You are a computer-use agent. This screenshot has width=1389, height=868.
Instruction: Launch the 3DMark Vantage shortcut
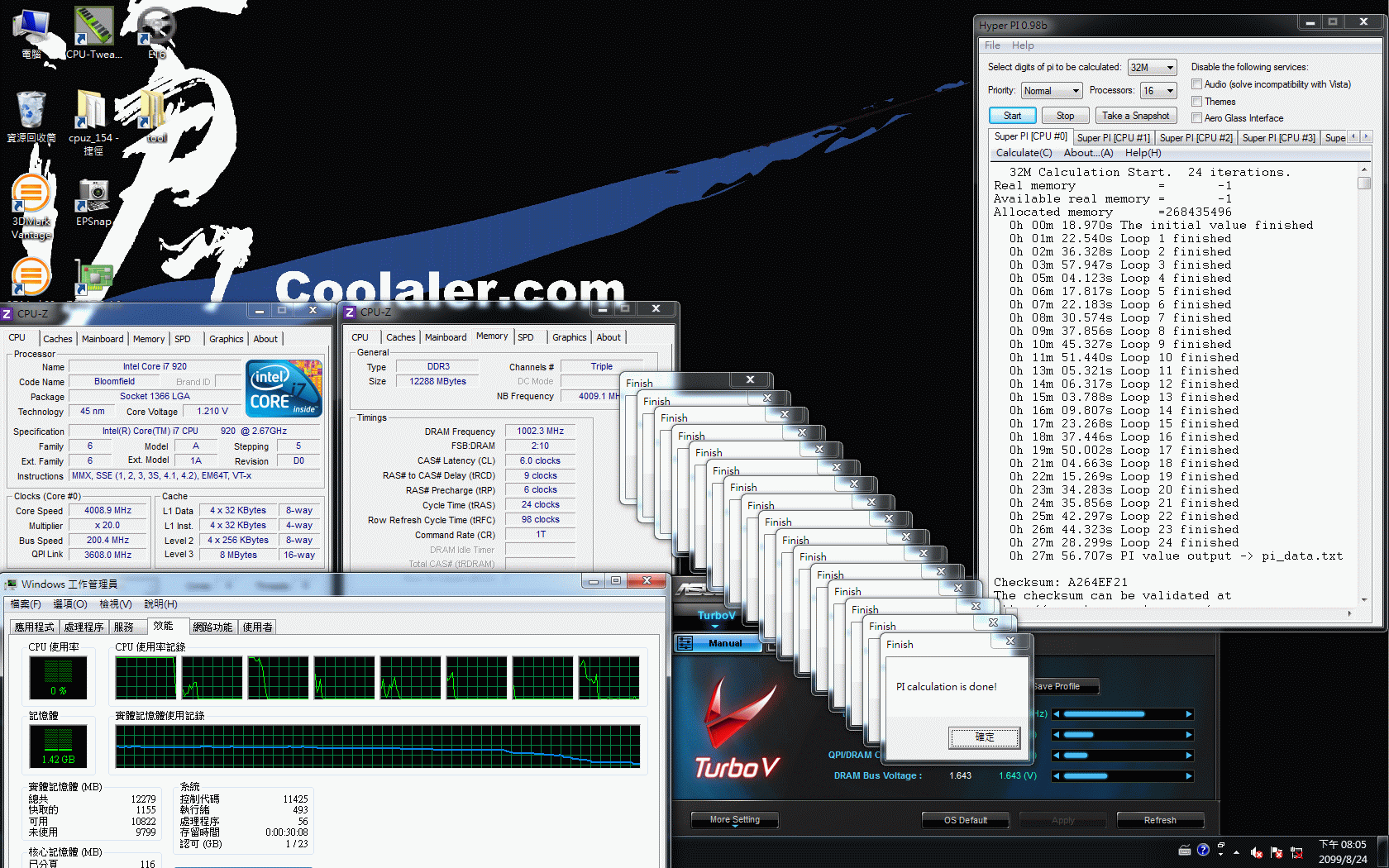click(31, 207)
